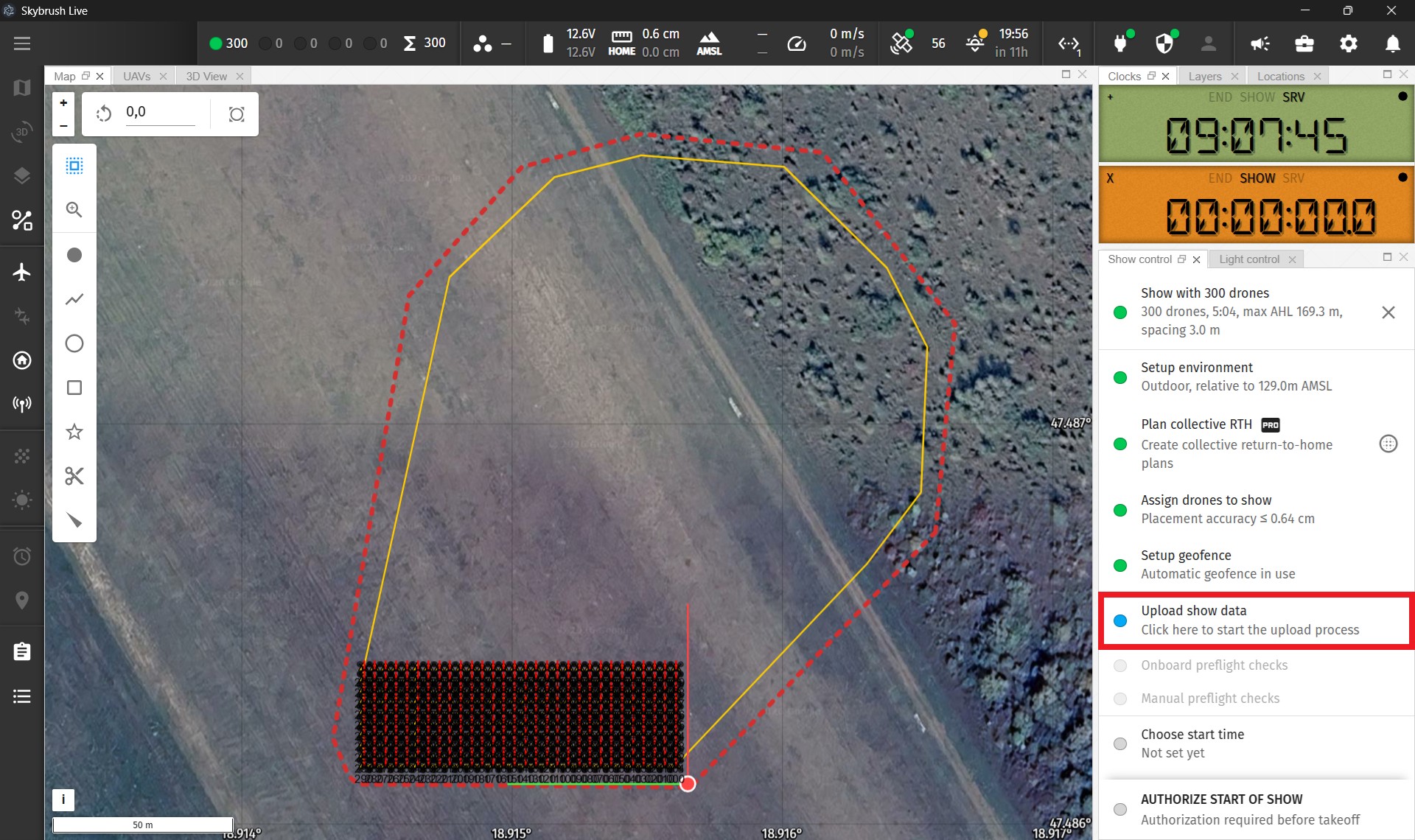This screenshot has height=840, width=1415.
Task: Pop out the Clocks tab
Action: point(1151,76)
